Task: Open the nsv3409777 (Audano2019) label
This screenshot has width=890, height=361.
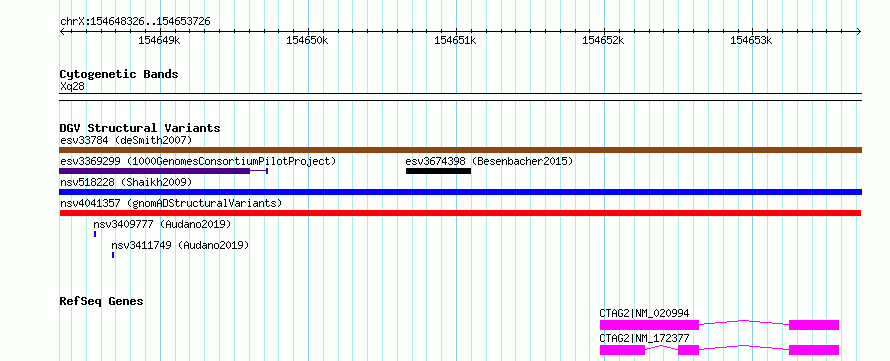Action: (162, 224)
